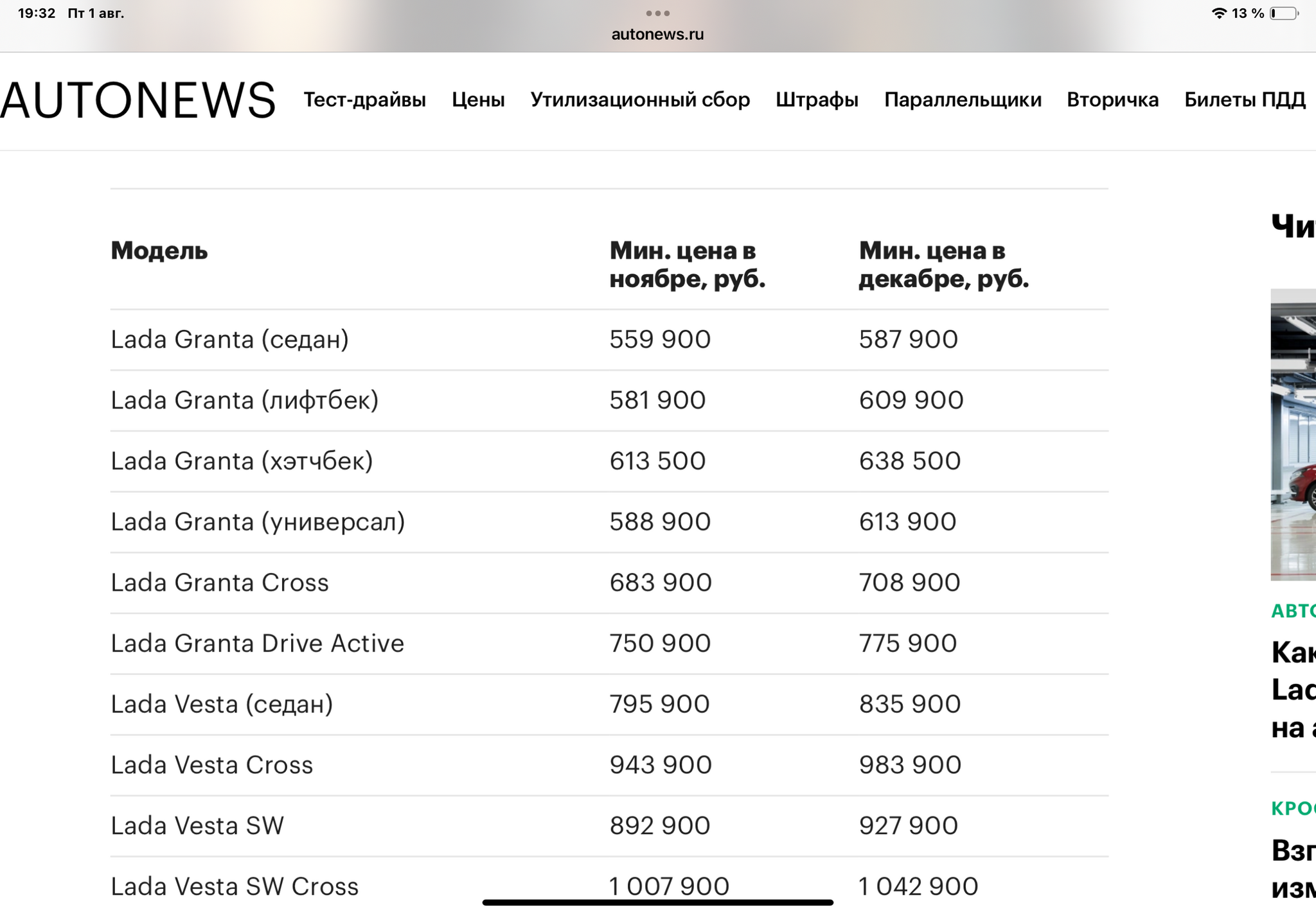
Task: Open Билеты ПДД section
Action: 1245,100
